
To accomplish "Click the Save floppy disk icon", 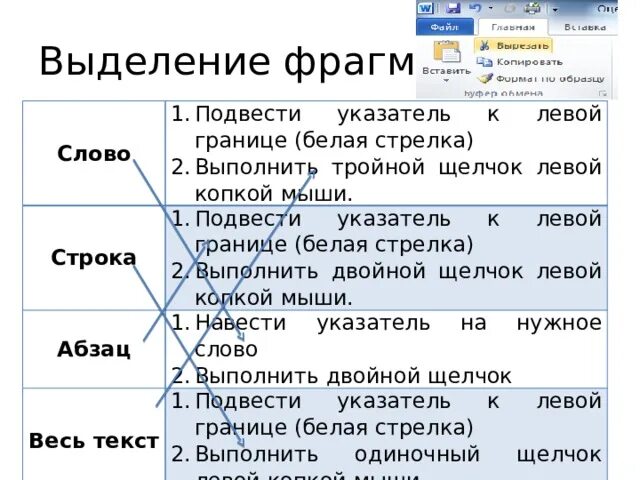I will (x=453, y=8).
